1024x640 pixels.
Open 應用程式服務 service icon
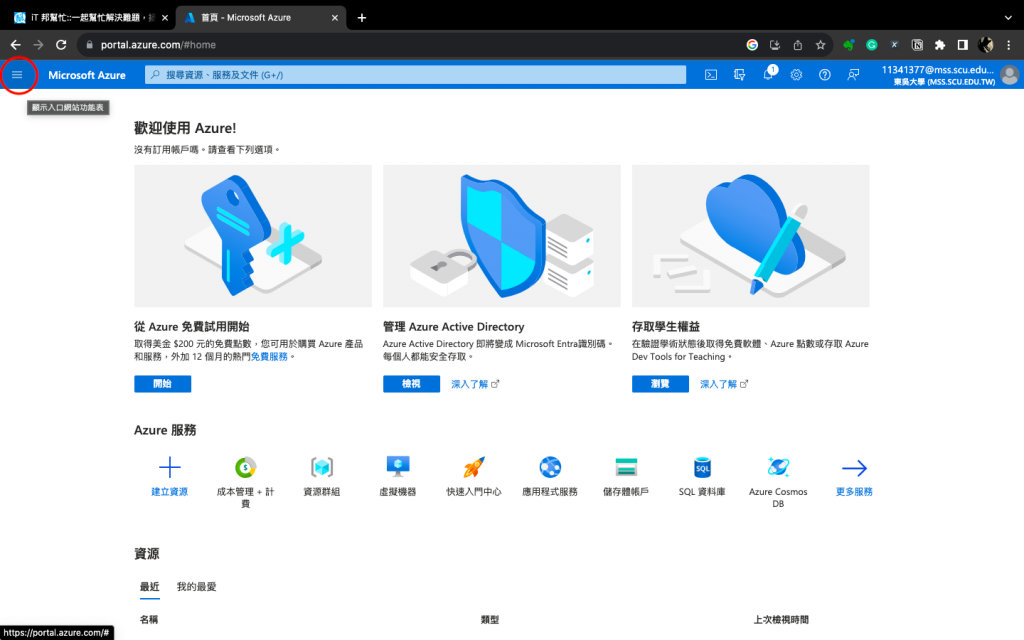pos(550,468)
